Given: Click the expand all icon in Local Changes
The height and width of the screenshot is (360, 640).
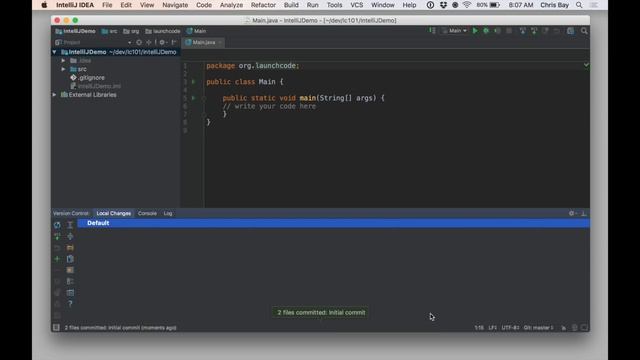Looking at the screenshot, I should click(x=70, y=225).
